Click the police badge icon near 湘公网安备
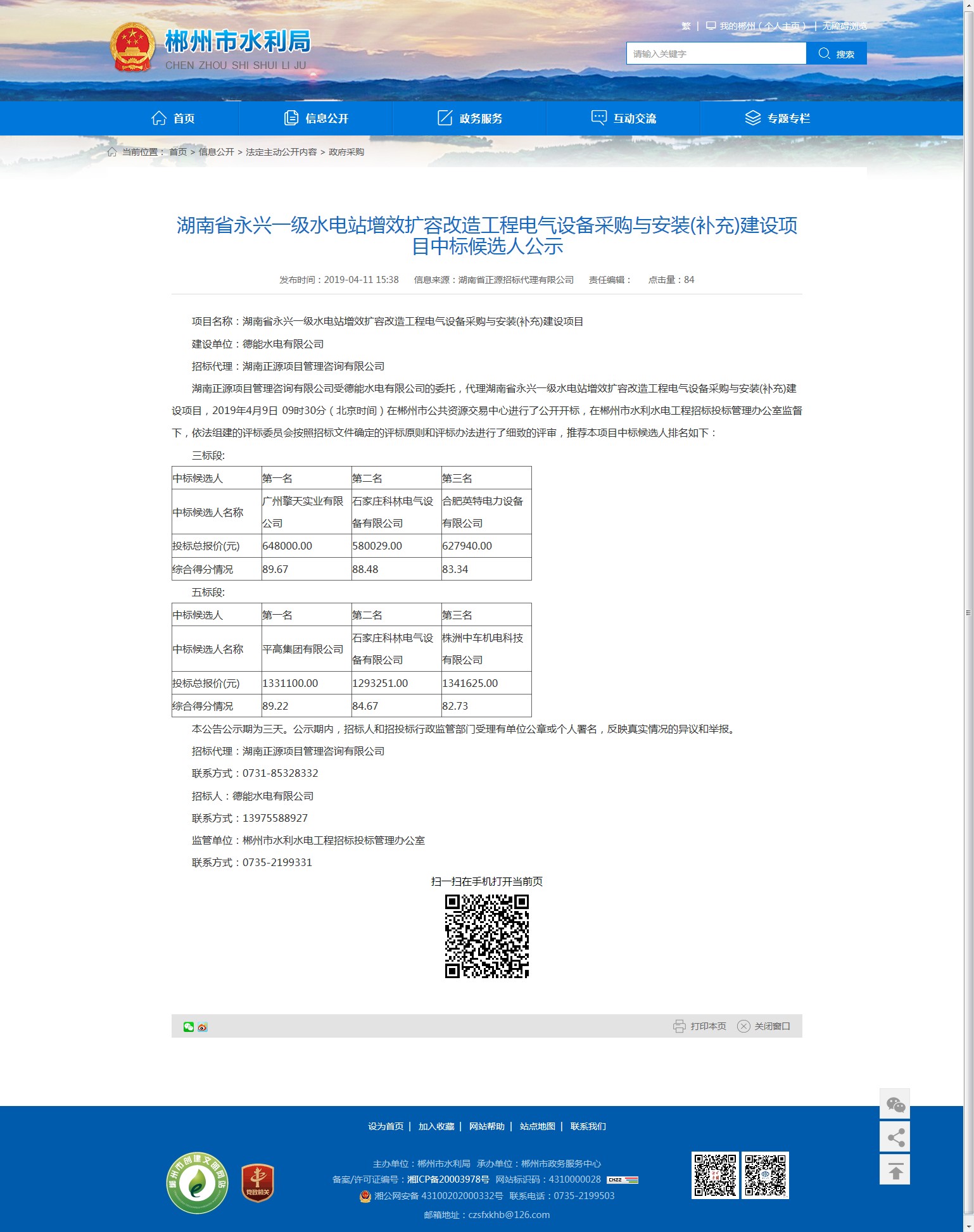The image size is (974, 1232). (365, 1196)
